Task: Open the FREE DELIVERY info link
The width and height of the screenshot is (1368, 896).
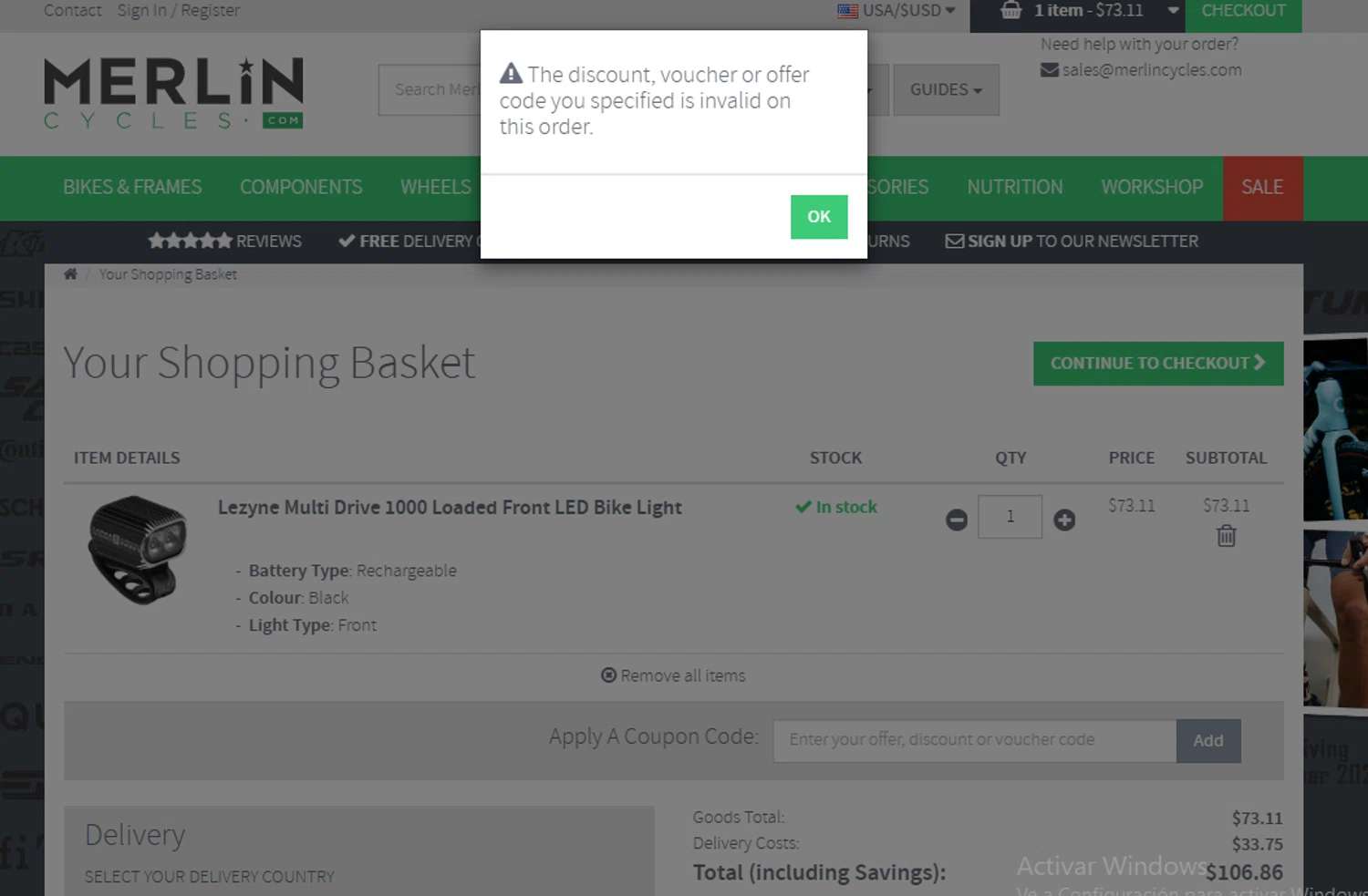Action: pyautogui.click(x=409, y=242)
